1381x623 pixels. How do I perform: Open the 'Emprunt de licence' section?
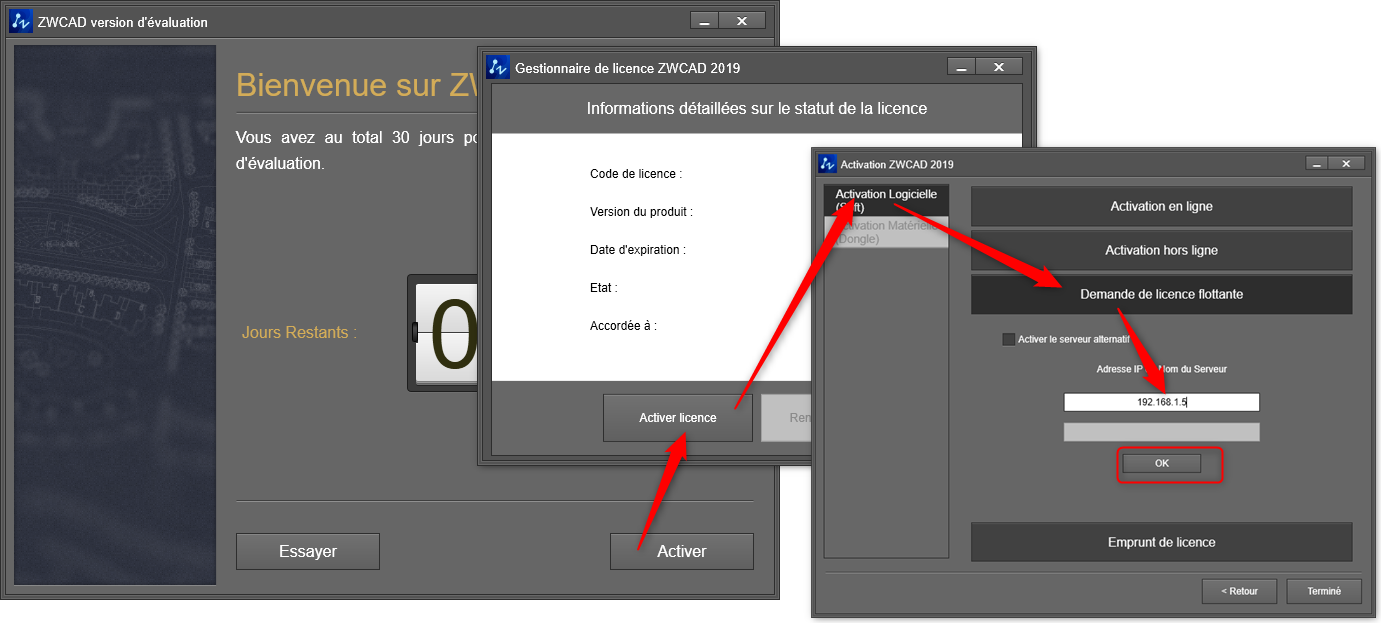[x=1161, y=542]
